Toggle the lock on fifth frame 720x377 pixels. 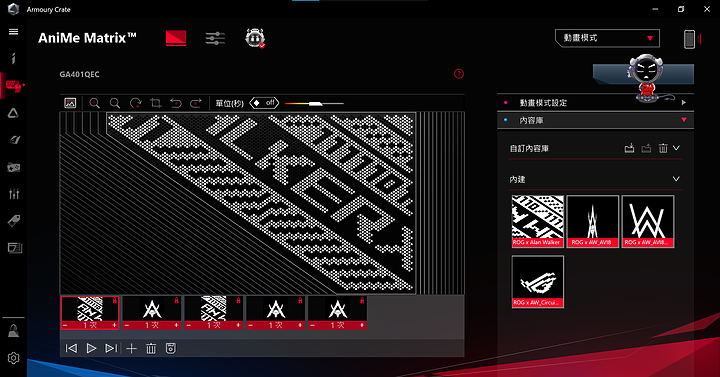363,300
